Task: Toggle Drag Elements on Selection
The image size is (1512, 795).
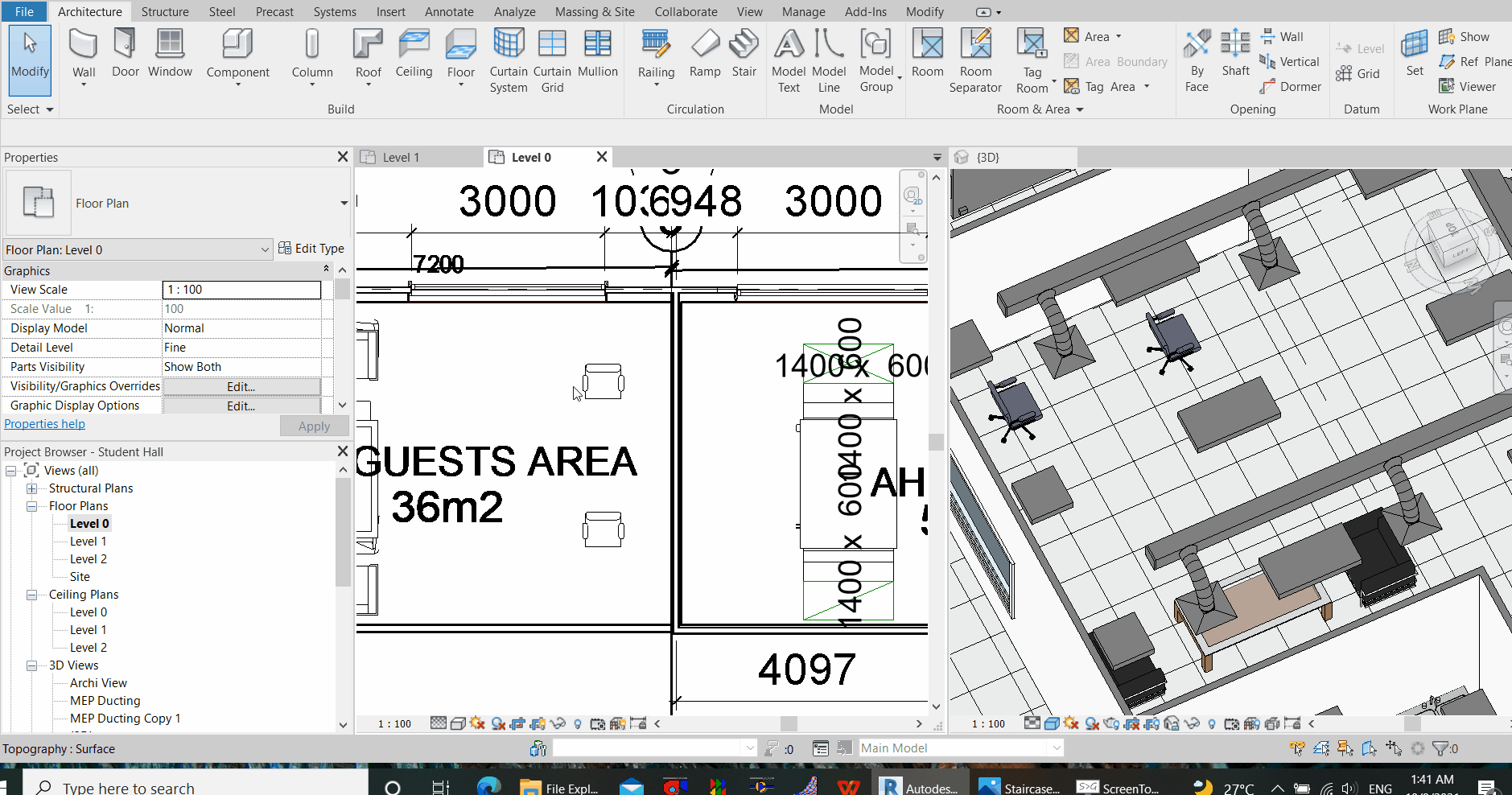Action: coord(1394,748)
